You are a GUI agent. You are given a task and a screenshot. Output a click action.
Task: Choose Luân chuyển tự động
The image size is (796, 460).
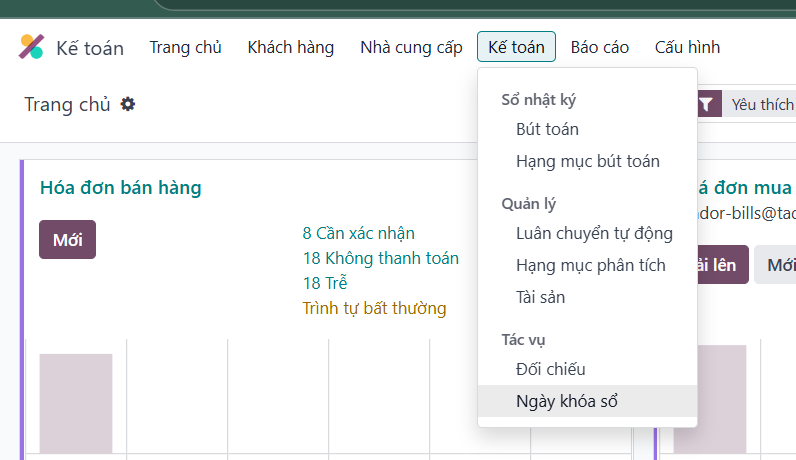click(x=587, y=234)
